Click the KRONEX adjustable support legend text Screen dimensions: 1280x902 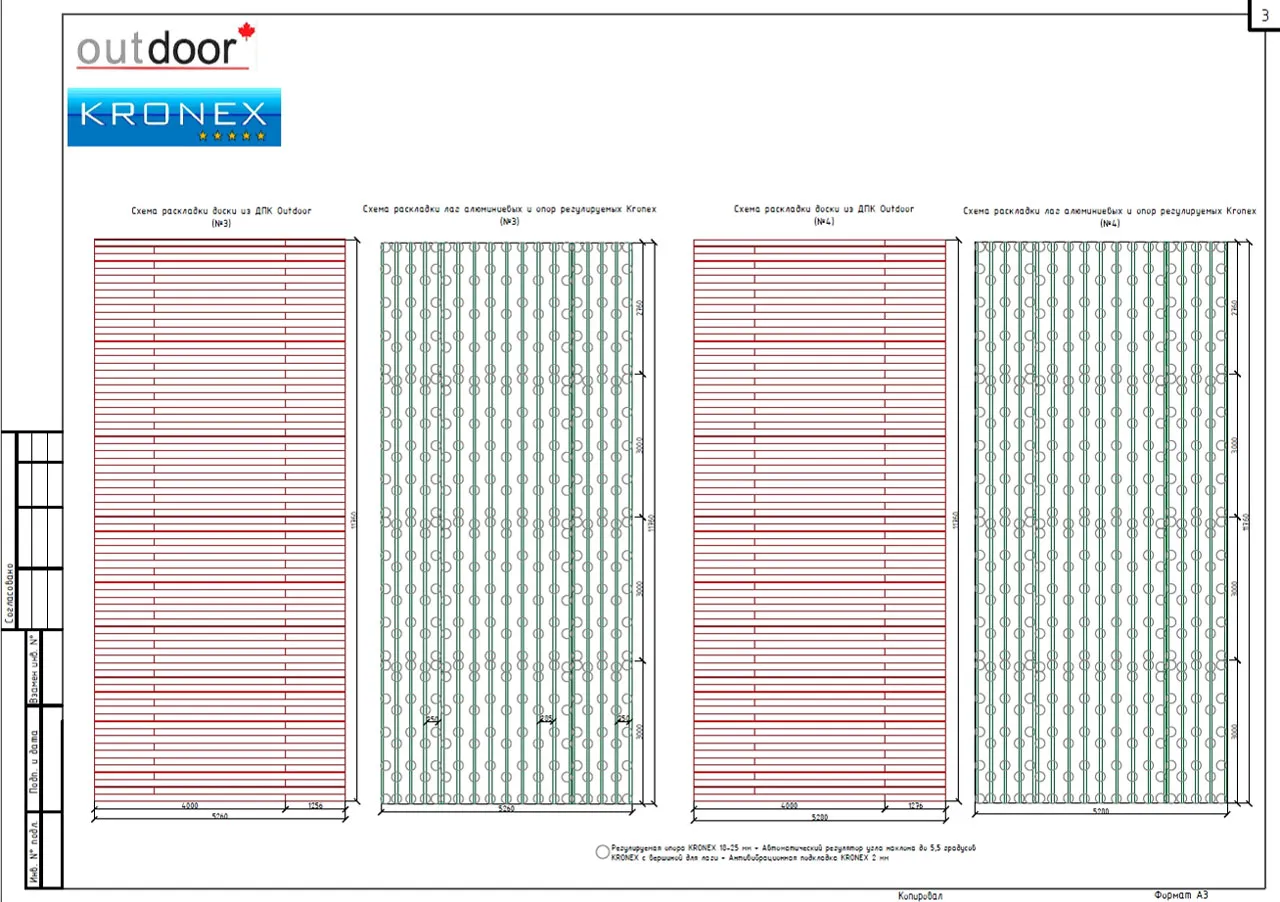pos(792,852)
